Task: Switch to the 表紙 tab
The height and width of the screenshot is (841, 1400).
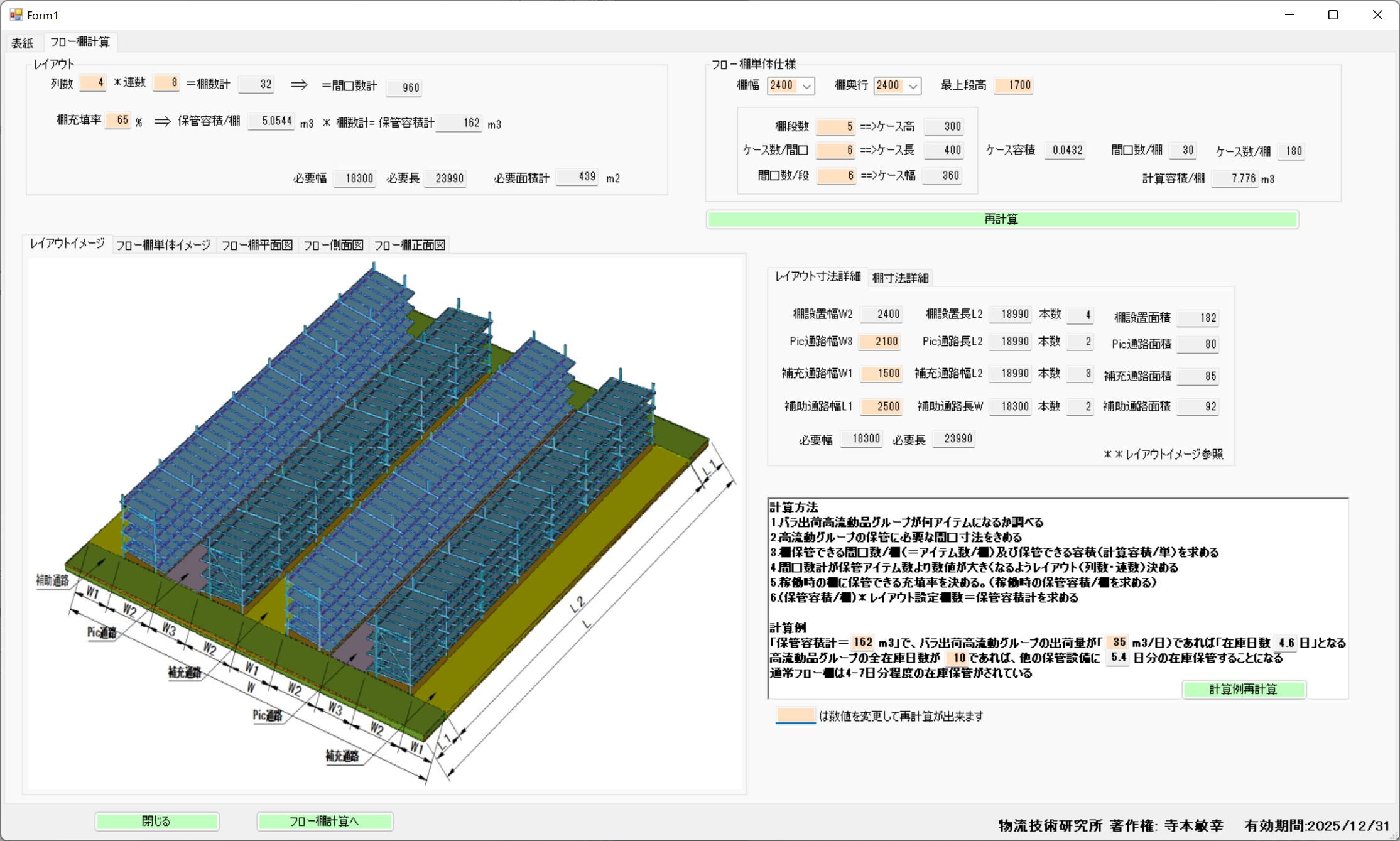Action: [22, 43]
